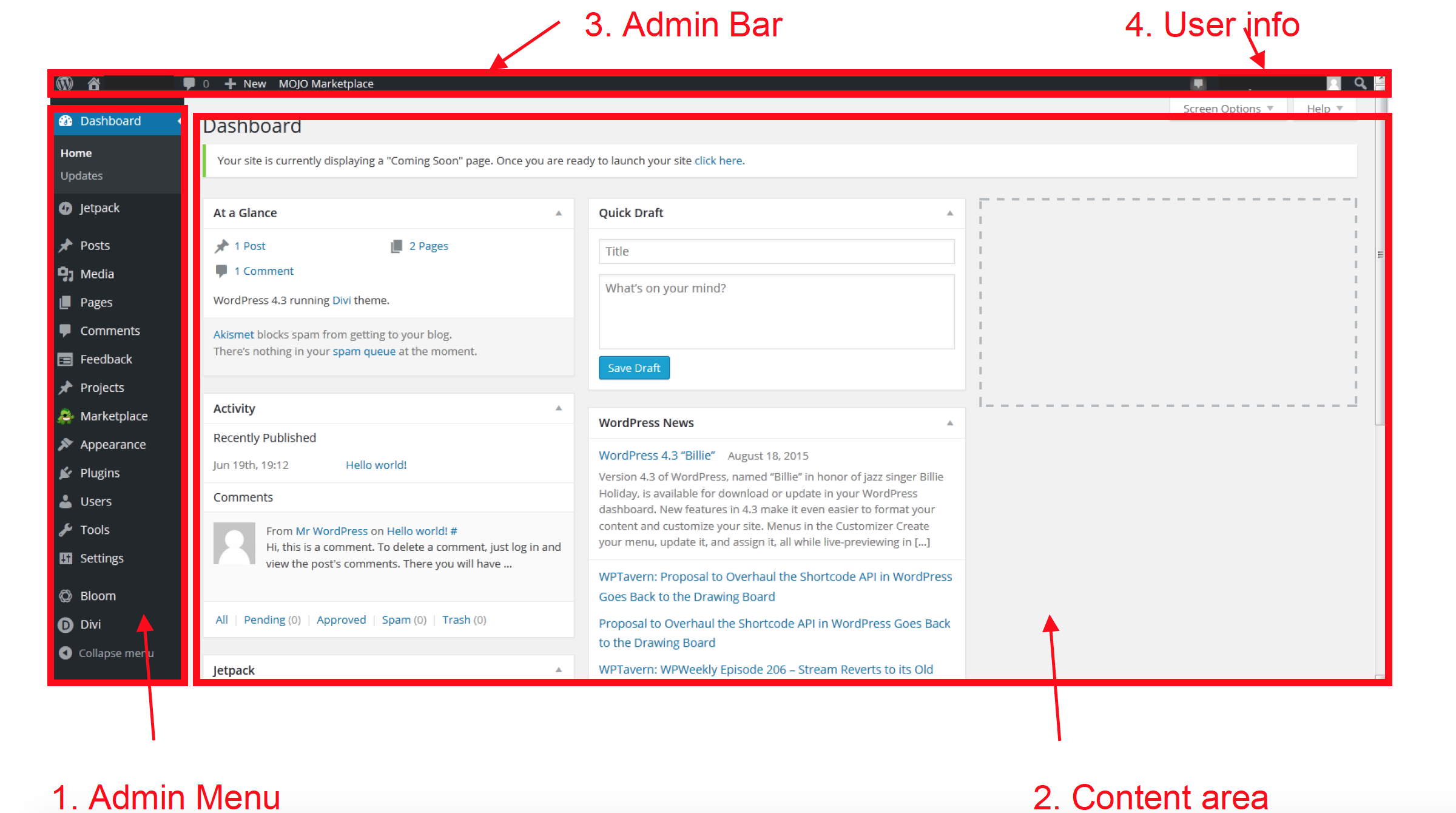
Task: Open the Appearance menu label
Action: point(113,445)
